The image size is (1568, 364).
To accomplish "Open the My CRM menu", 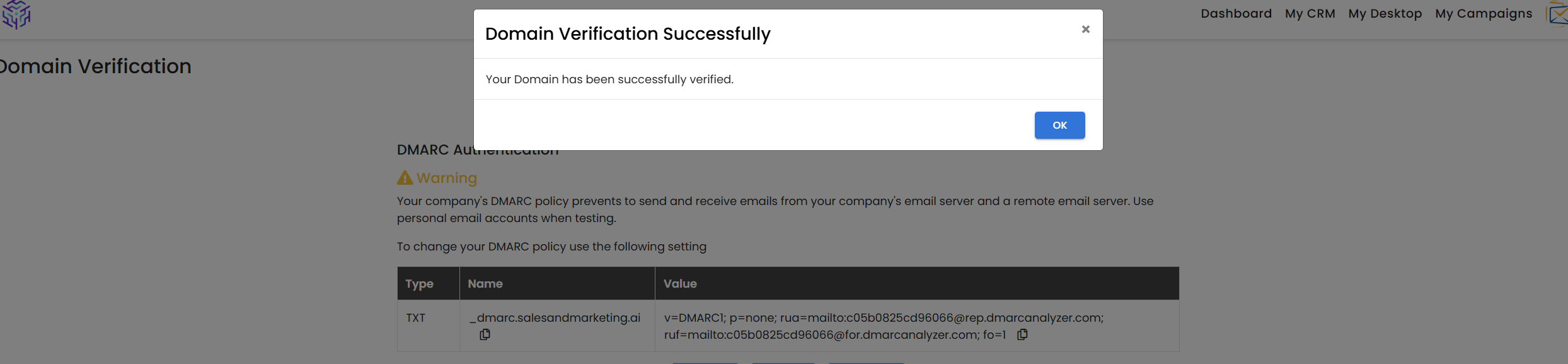I will (1310, 13).
